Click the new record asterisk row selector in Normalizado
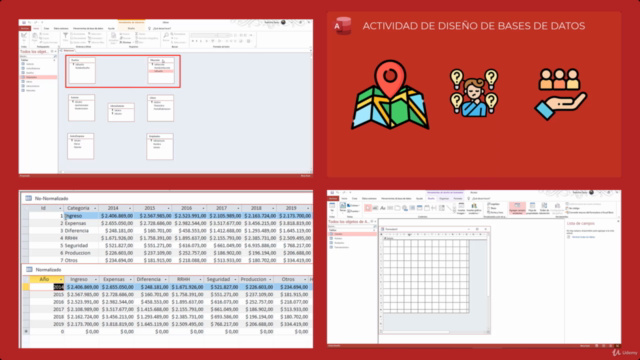The image size is (640, 360). 26,331
